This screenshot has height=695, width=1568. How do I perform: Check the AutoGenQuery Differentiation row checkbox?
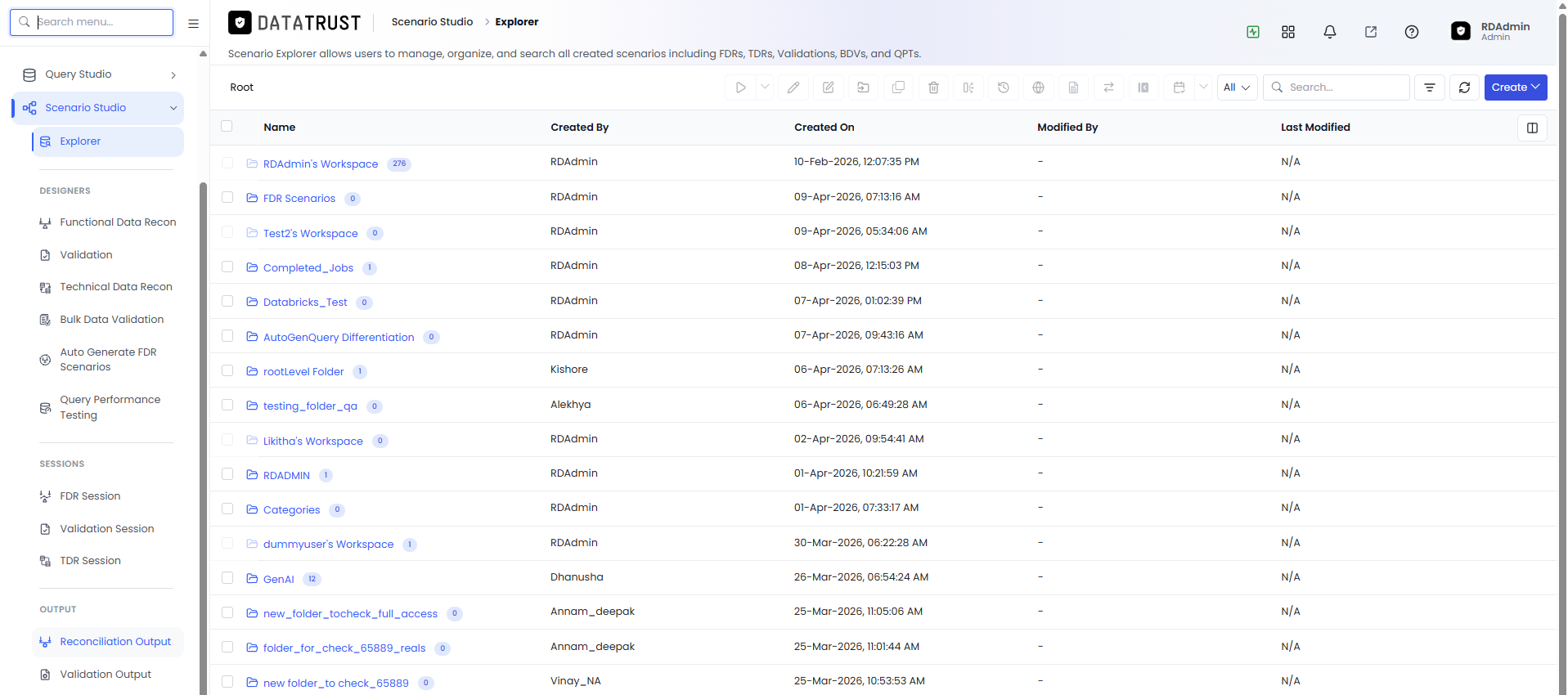(x=227, y=336)
